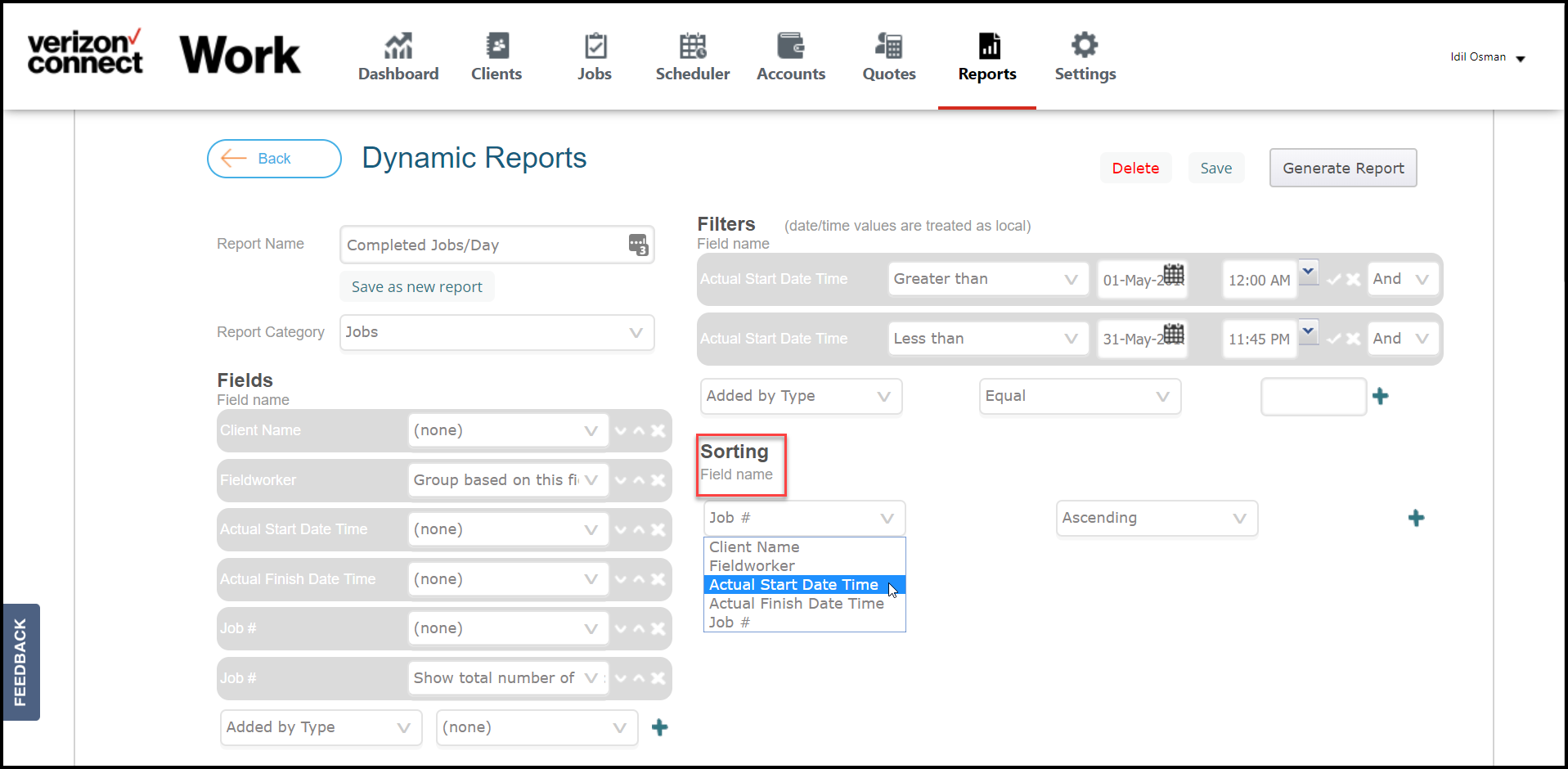Open Actual Finish Date Time field dropdown

coord(508,579)
